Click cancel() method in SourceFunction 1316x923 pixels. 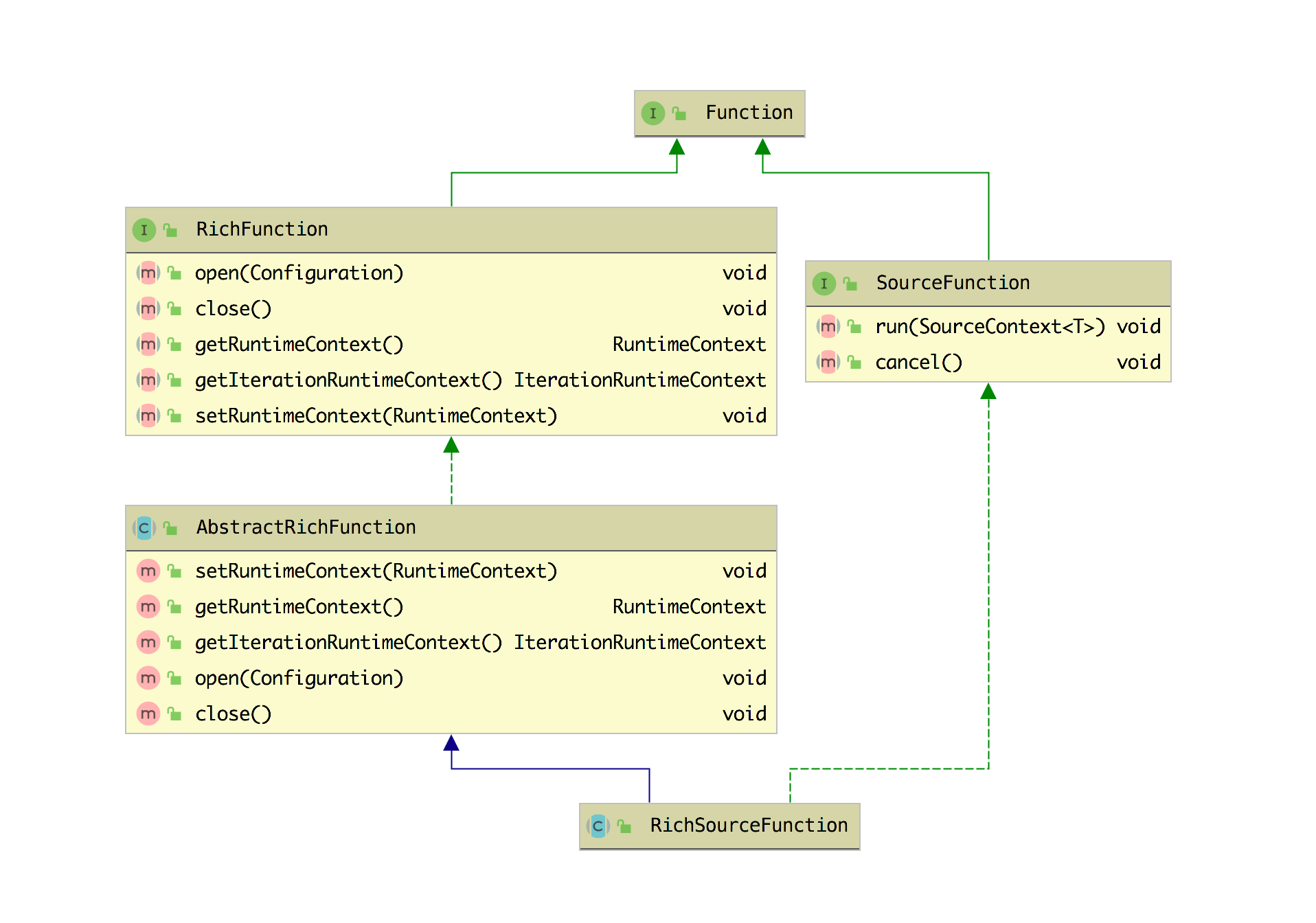click(918, 363)
